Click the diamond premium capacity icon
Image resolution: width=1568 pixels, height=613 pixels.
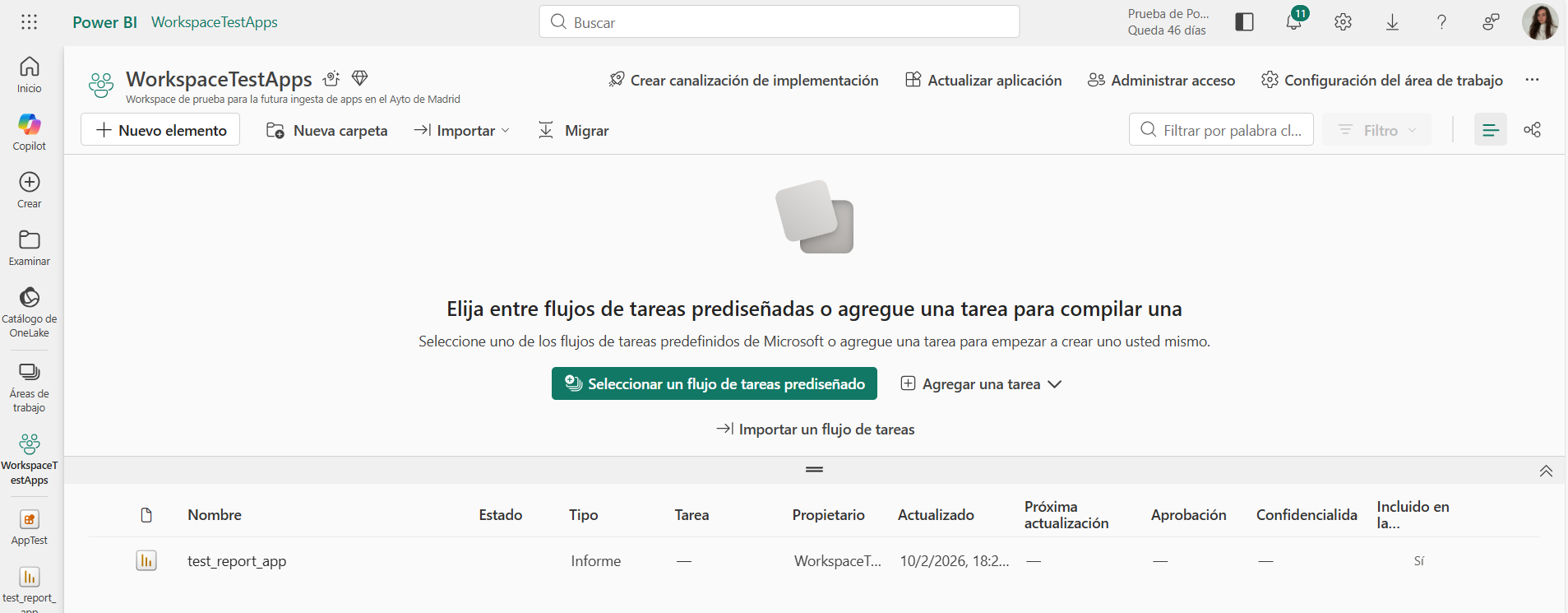click(x=359, y=78)
